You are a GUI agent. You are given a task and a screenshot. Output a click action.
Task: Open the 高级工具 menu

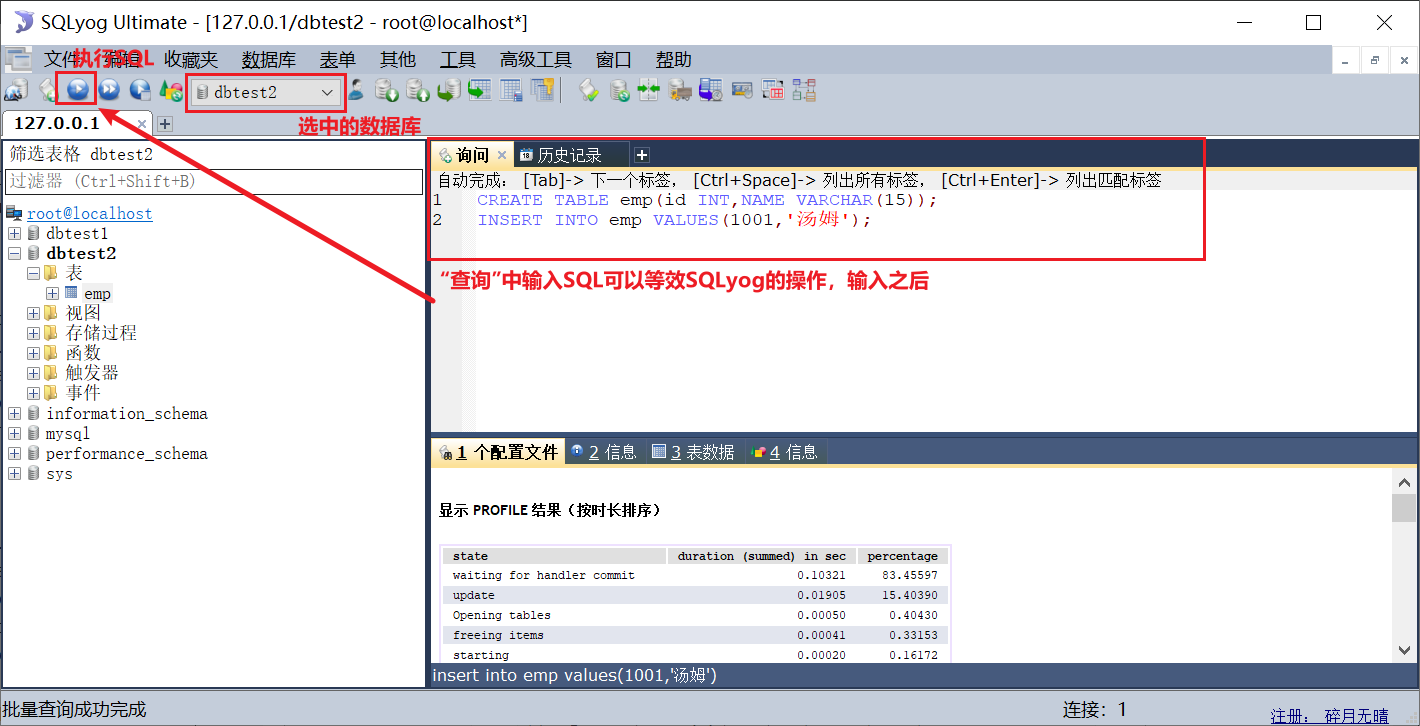pyautogui.click(x=536, y=60)
